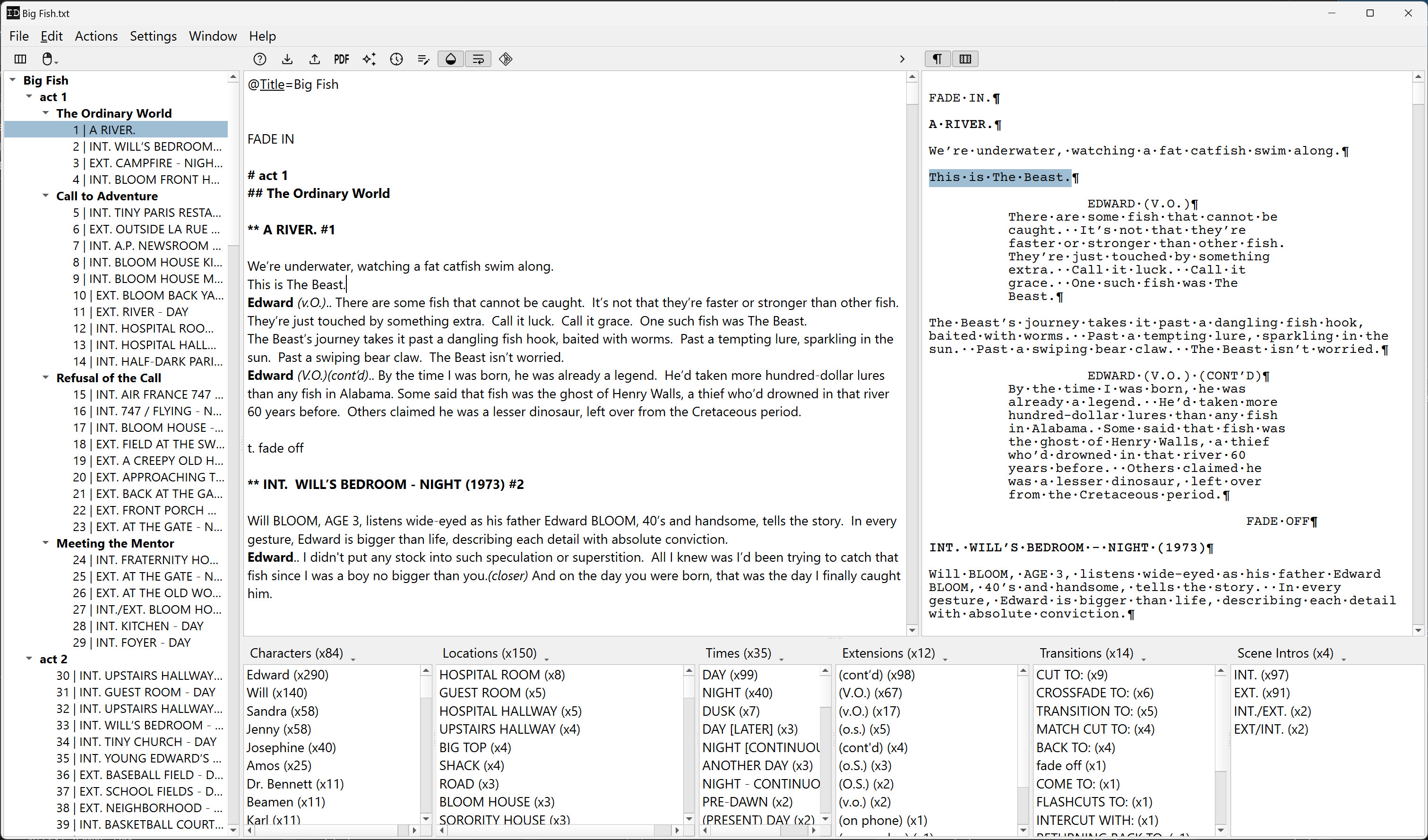Open the history clock icon
Viewport: 1428px width, 840px height.
[x=396, y=59]
